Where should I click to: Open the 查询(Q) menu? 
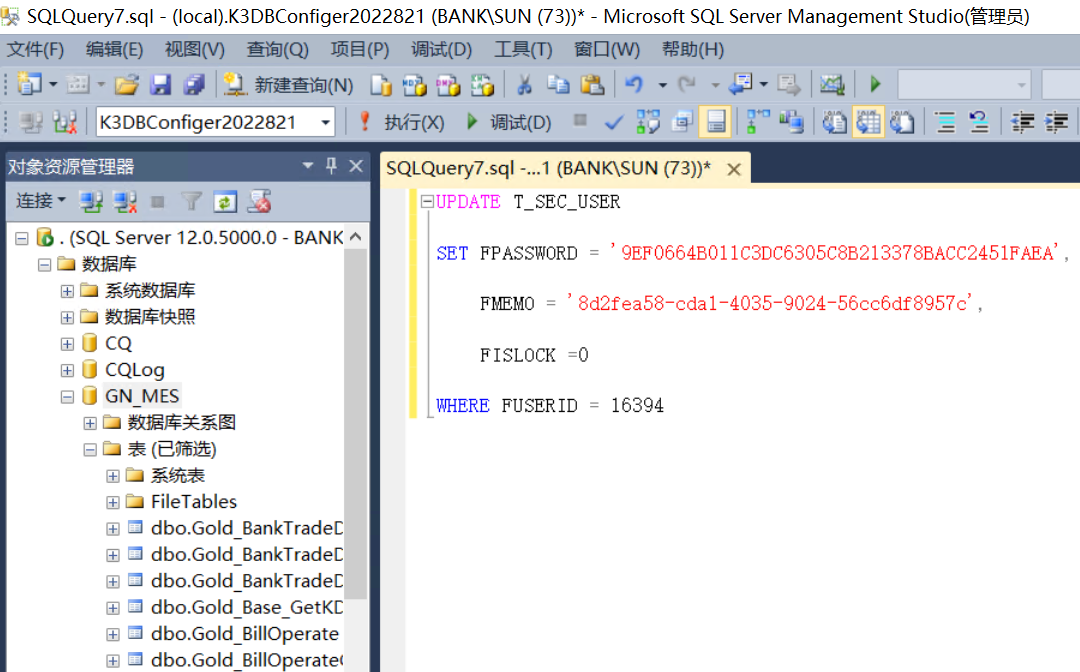pyautogui.click(x=278, y=50)
